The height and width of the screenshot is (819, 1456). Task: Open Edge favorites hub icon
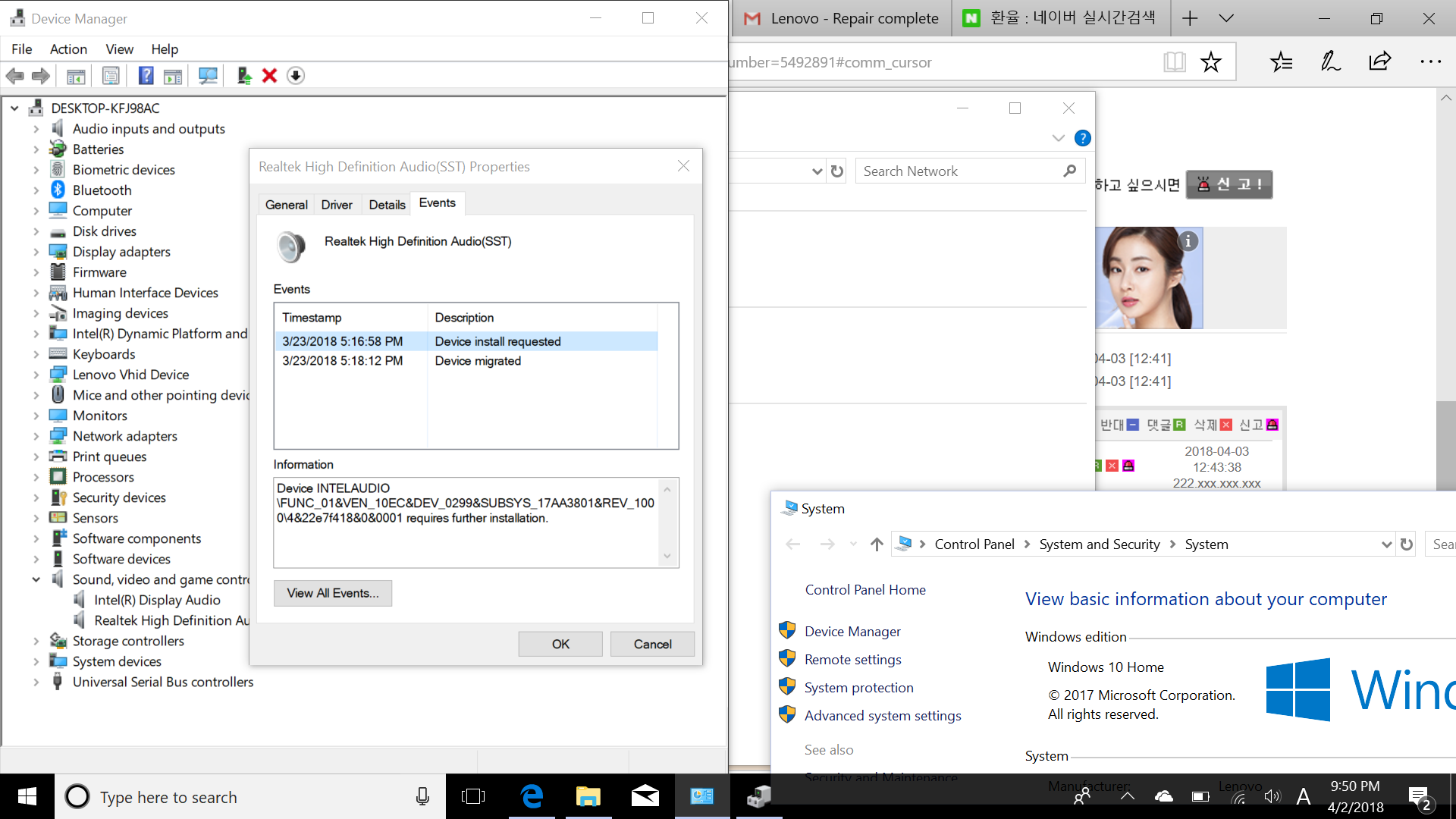(x=1282, y=62)
